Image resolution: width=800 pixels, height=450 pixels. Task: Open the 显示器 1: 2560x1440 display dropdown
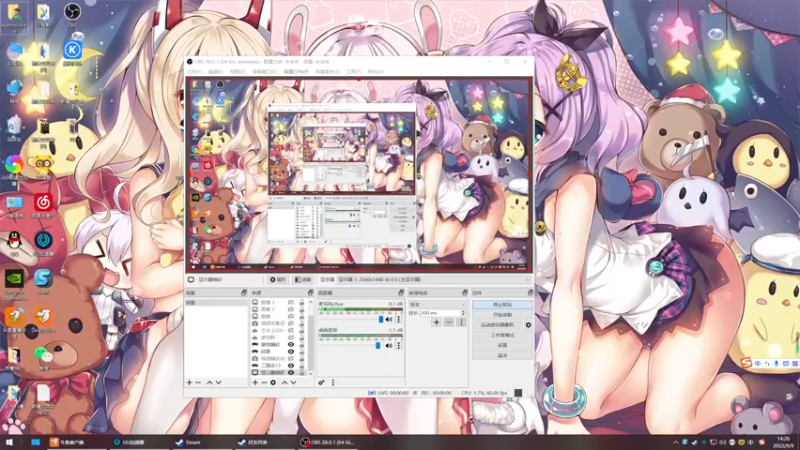pyautogui.click(x=434, y=280)
